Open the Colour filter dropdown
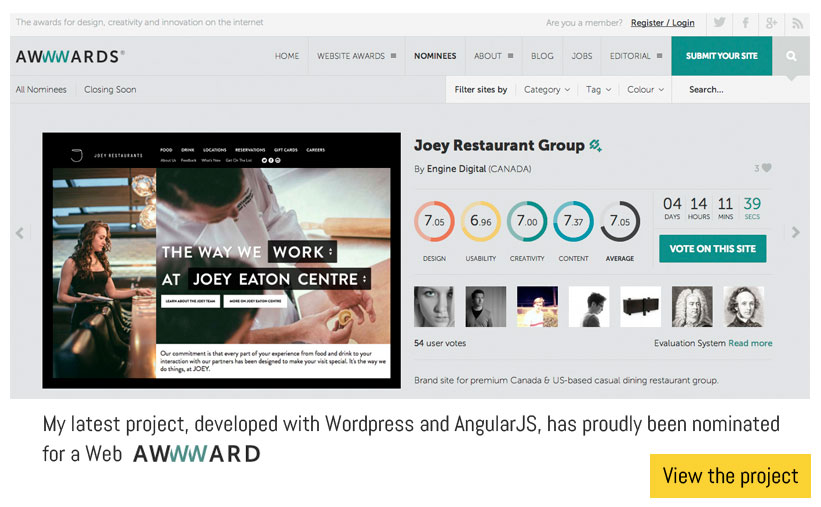 [x=646, y=90]
